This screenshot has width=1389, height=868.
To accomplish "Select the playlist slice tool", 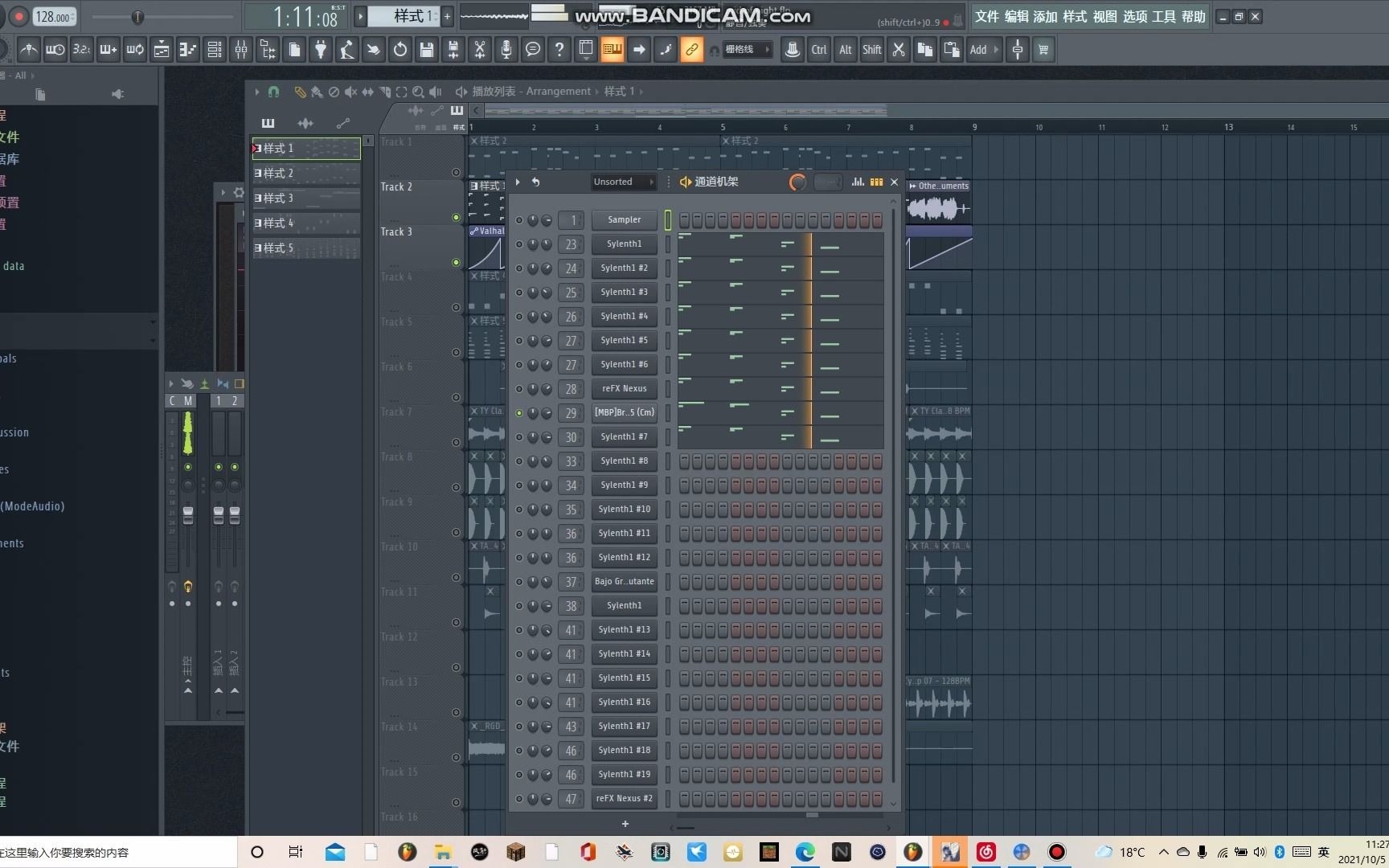I will [384, 92].
